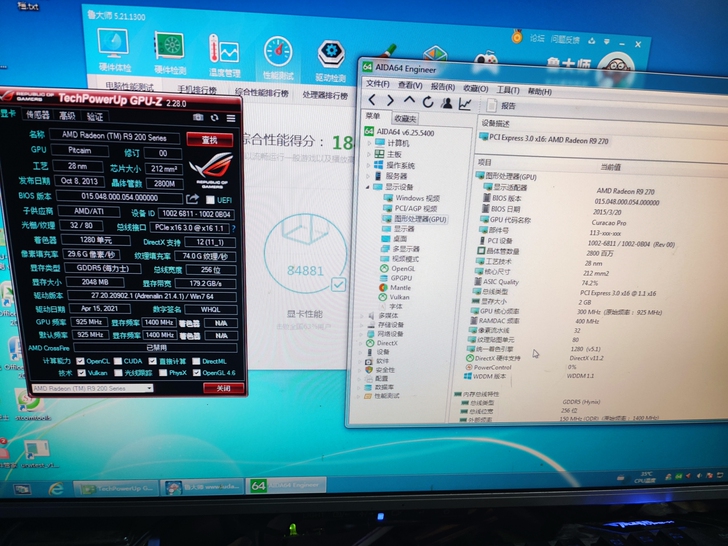Expand 存储设备 node in AIDA64 tree

tap(362, 325)
